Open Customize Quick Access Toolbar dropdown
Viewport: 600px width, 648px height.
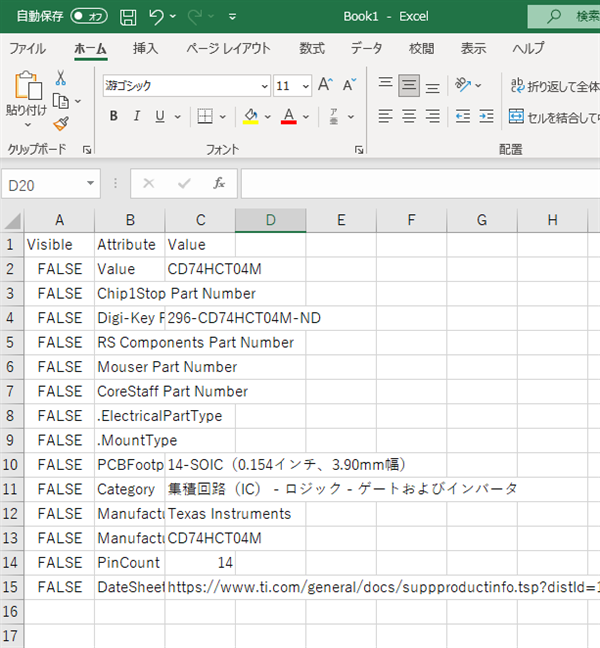click(232, 17)
